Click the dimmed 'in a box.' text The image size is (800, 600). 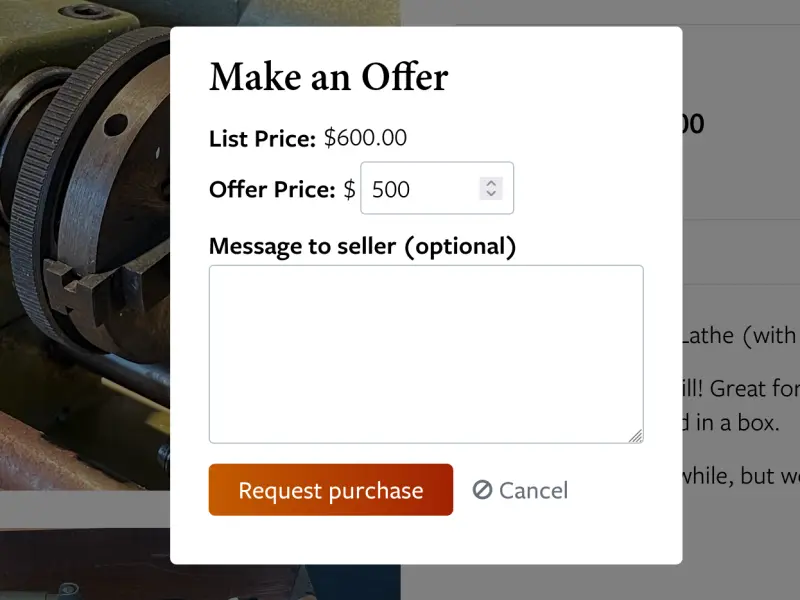pos(731,422)
